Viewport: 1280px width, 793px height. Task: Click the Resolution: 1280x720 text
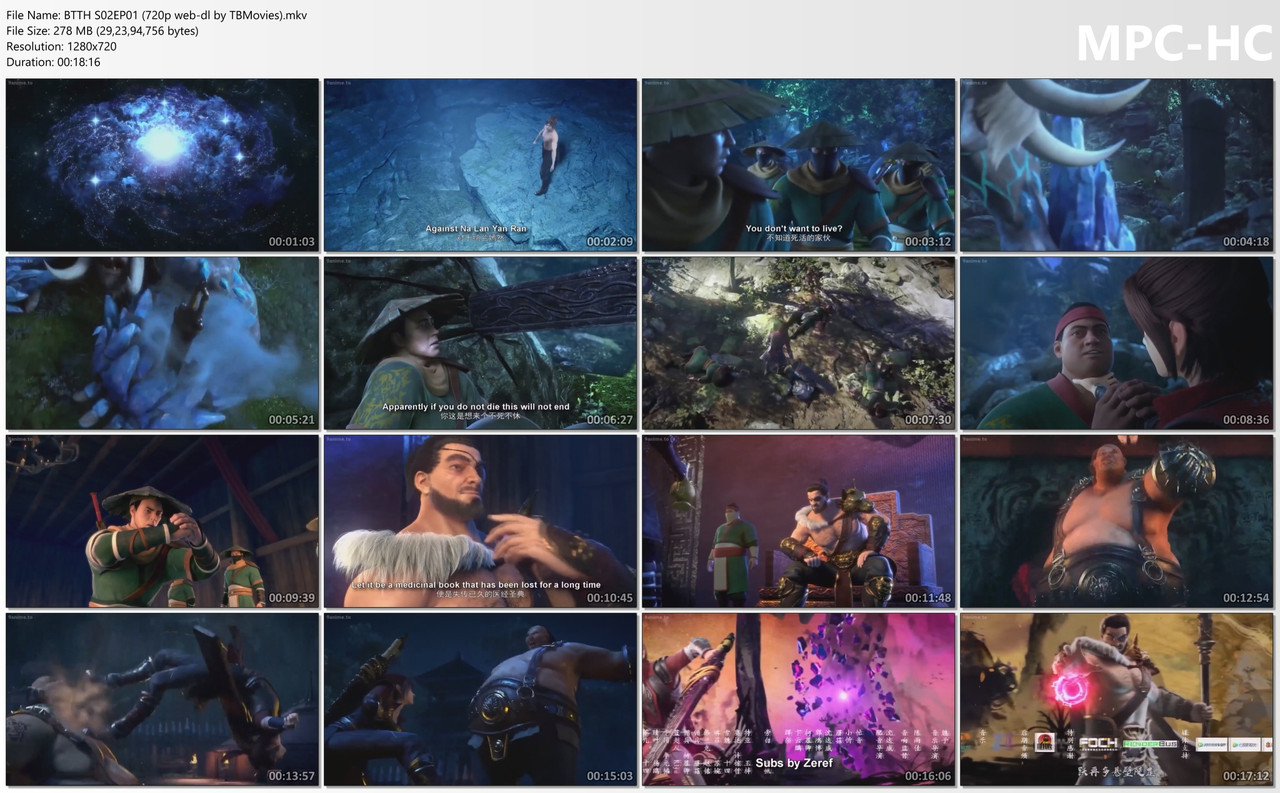tap(61, 46)
